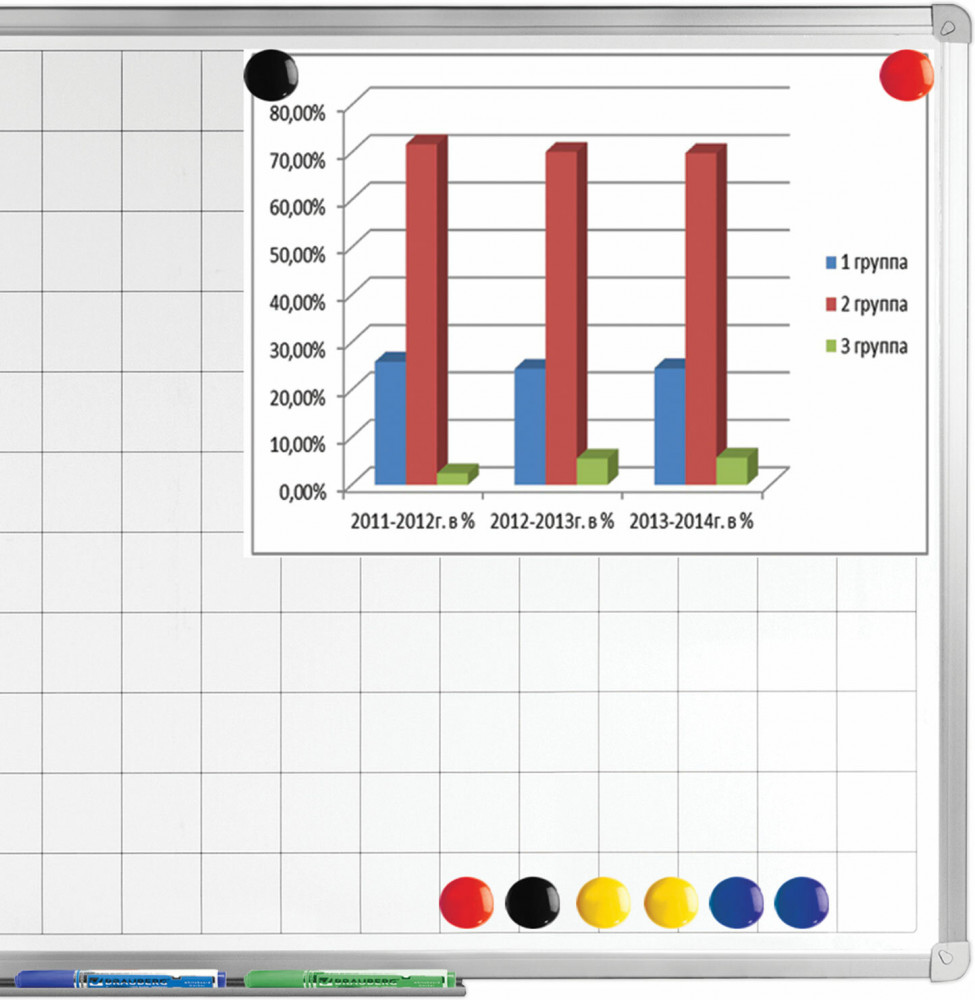Click the rightmost blue magnet in the bottom row
This screenshot has width=975, height=1000.
802,902
